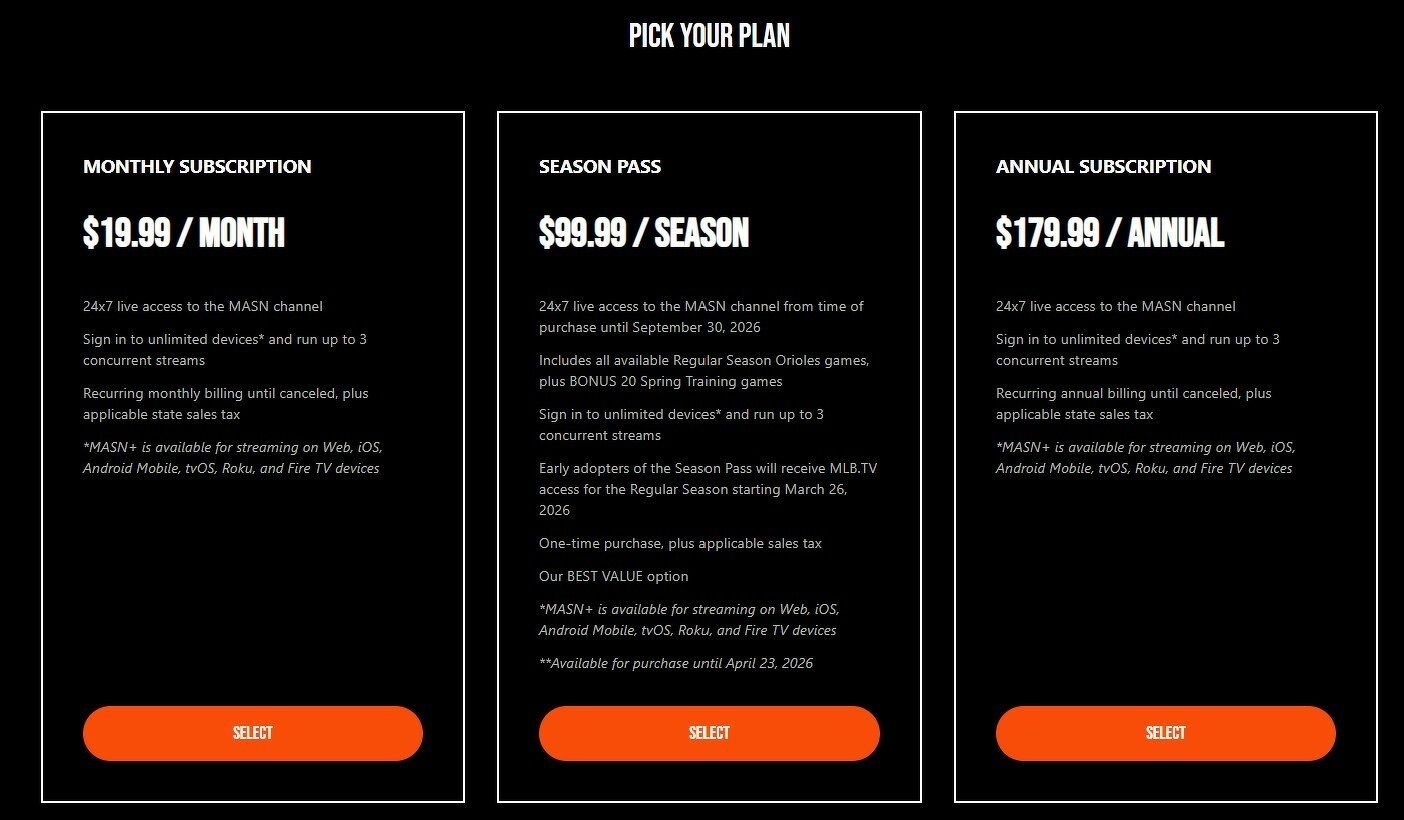Image resolution: width=1404 pixels, height=820 pixels.
Task: Click the $19.99 / Month price
Action: 184,233
